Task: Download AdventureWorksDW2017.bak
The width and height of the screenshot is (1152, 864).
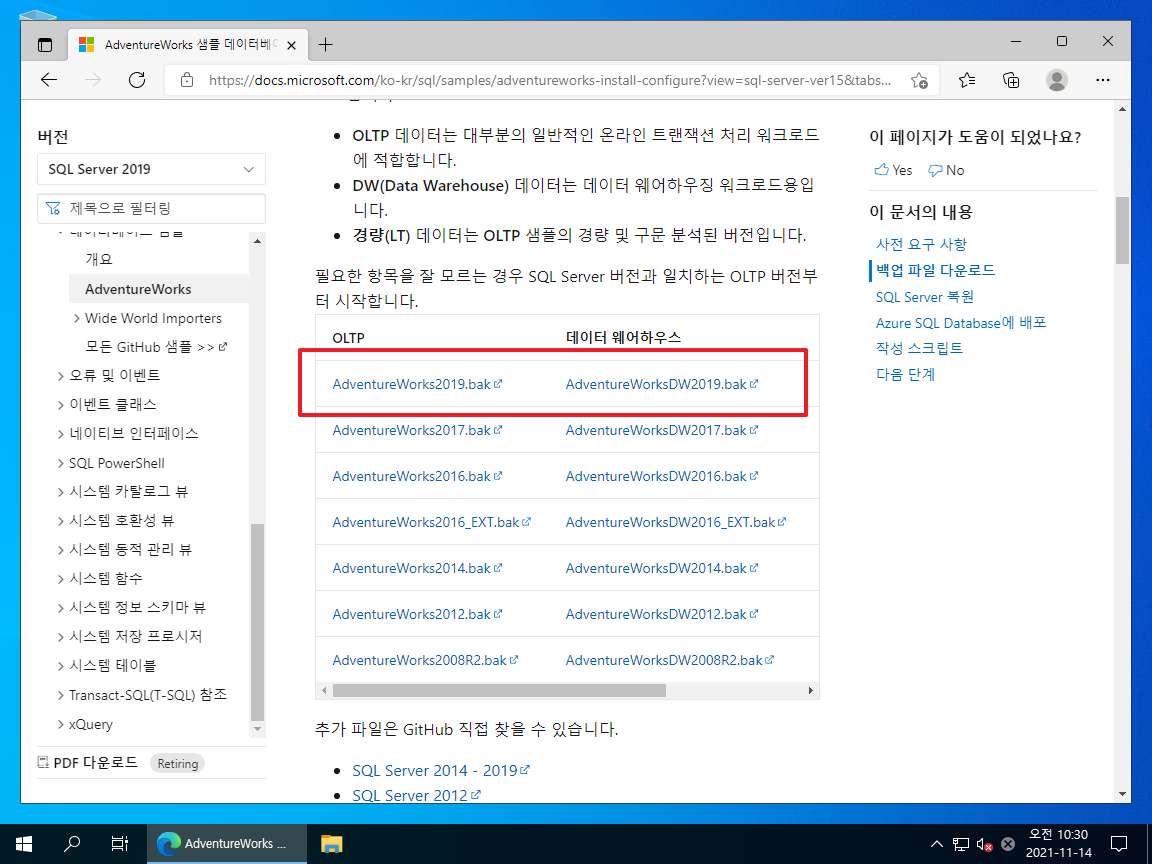Action: coord(661,431)
